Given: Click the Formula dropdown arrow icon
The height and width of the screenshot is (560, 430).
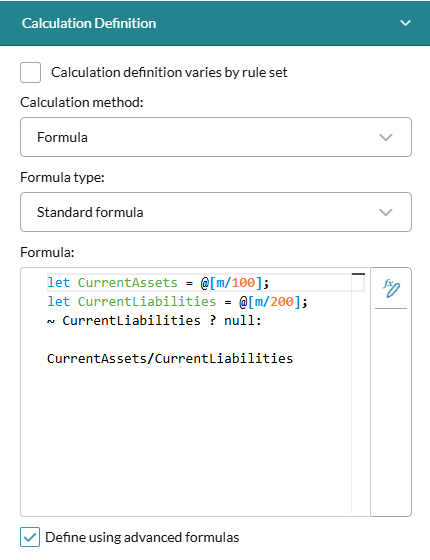Looking at the screenshot, I should click(386, 138).
